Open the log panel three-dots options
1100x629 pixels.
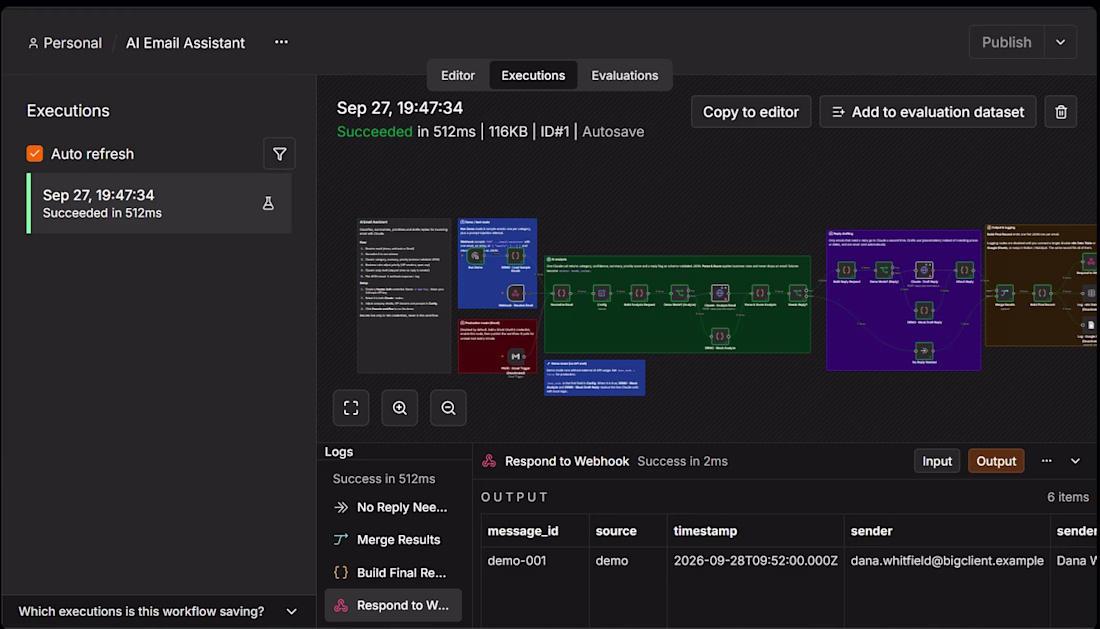click(x=1046, y=461)
